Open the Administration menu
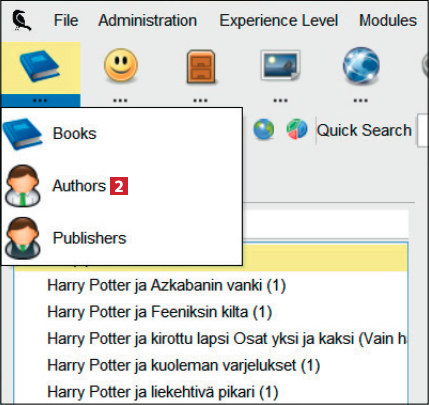Viewport: 429px width, 405px height. click(148, 20)
